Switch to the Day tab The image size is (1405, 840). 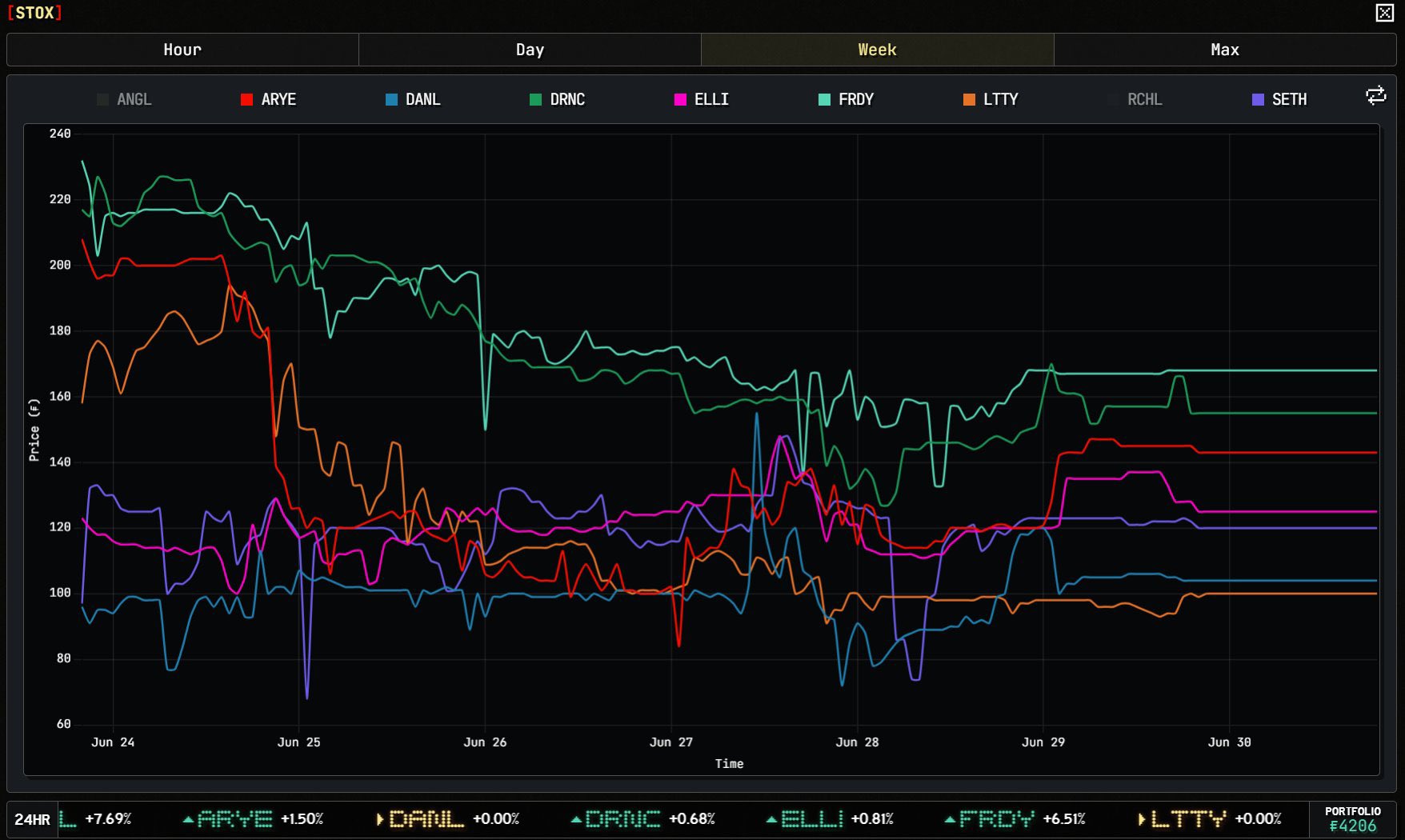pos(530,50)
